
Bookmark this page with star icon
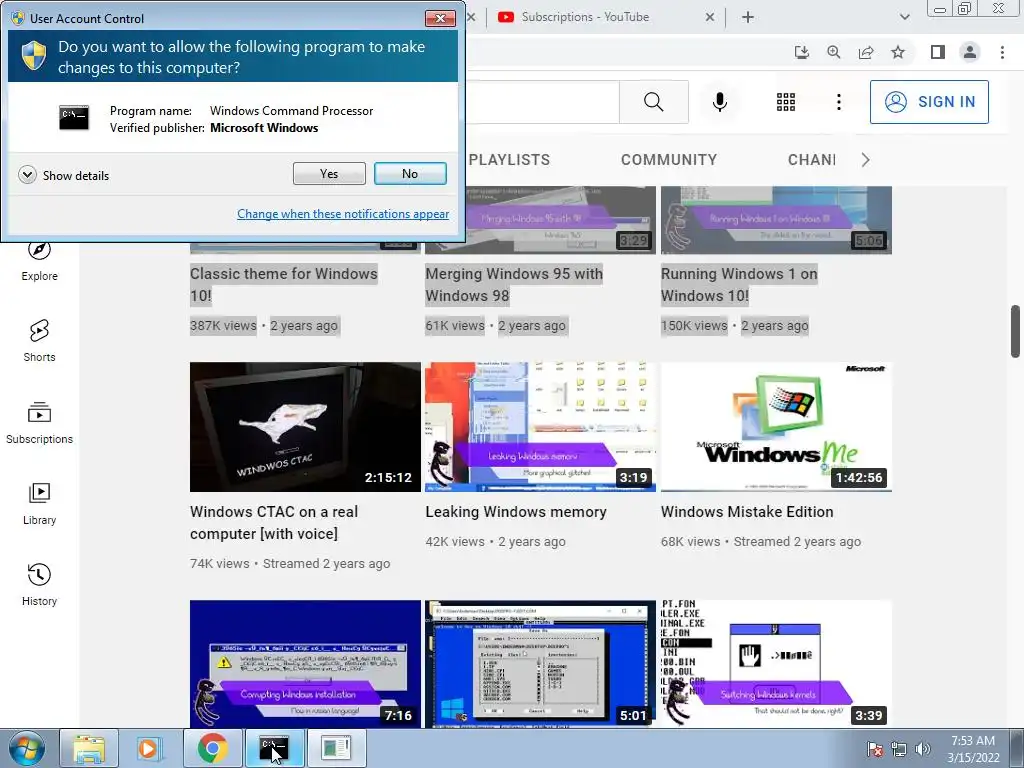tap(898, 52)
